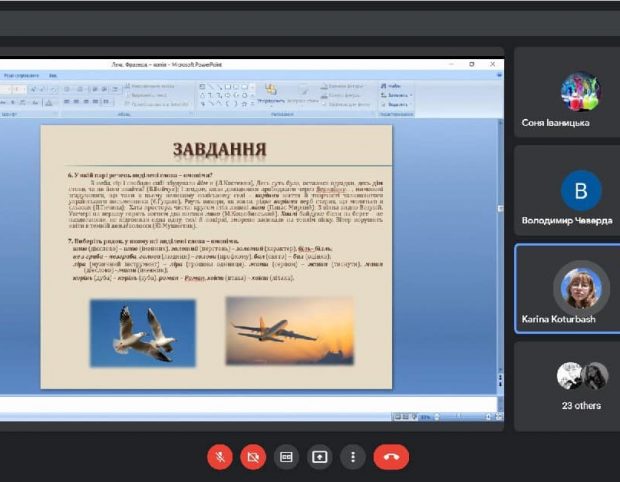The height and width of the screenshot is (482, 620).
Task: Click the fit slide to window icon
Action: coord(499,416)
